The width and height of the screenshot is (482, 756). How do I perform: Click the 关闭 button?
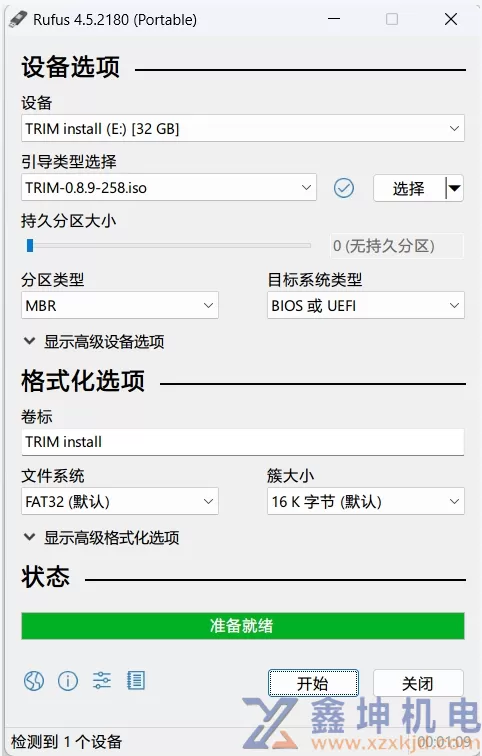click(418, 683)
